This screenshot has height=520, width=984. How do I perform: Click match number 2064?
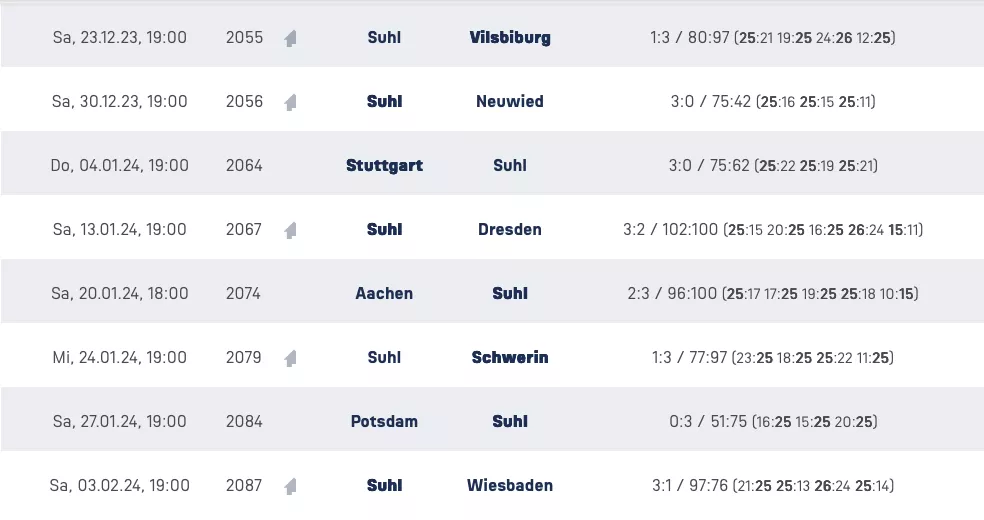(x=244, y=166)
